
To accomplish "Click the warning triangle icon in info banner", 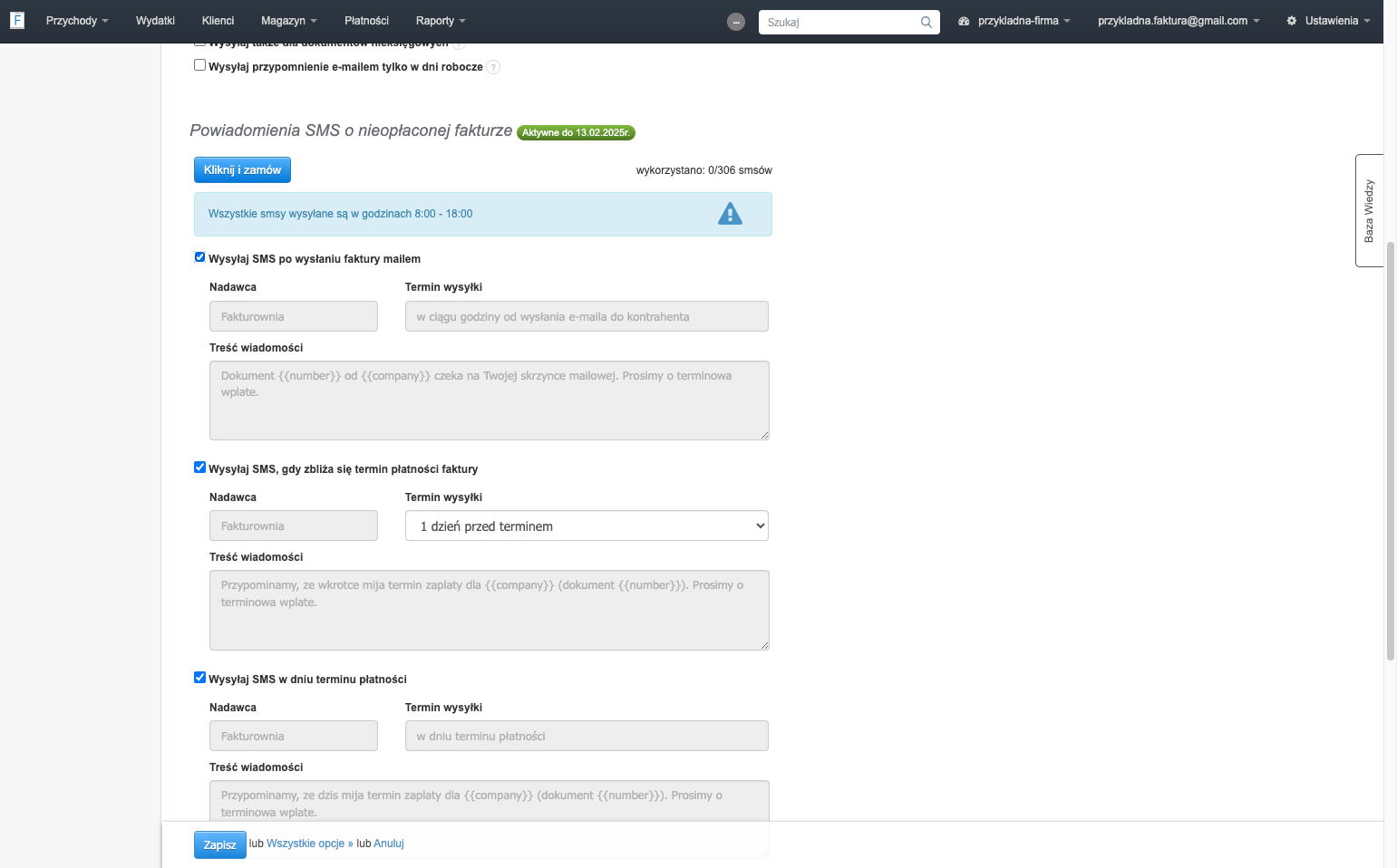I will [730, 214].
